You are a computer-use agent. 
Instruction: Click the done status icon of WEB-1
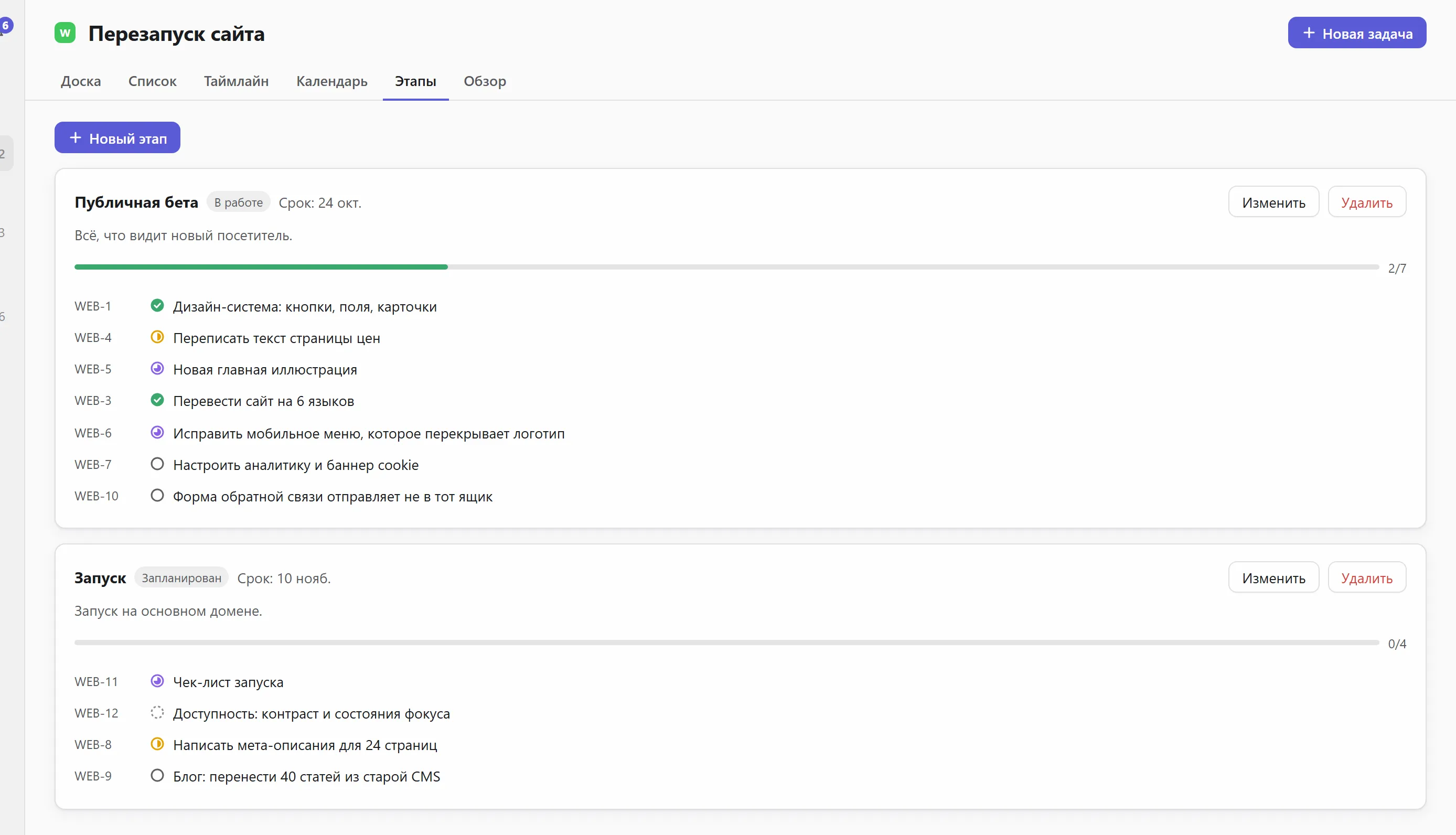(x=157, y=306)
